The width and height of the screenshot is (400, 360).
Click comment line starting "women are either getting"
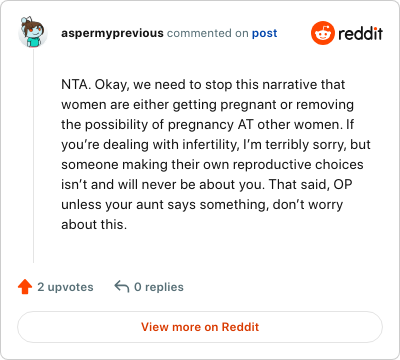click(207, 105)
